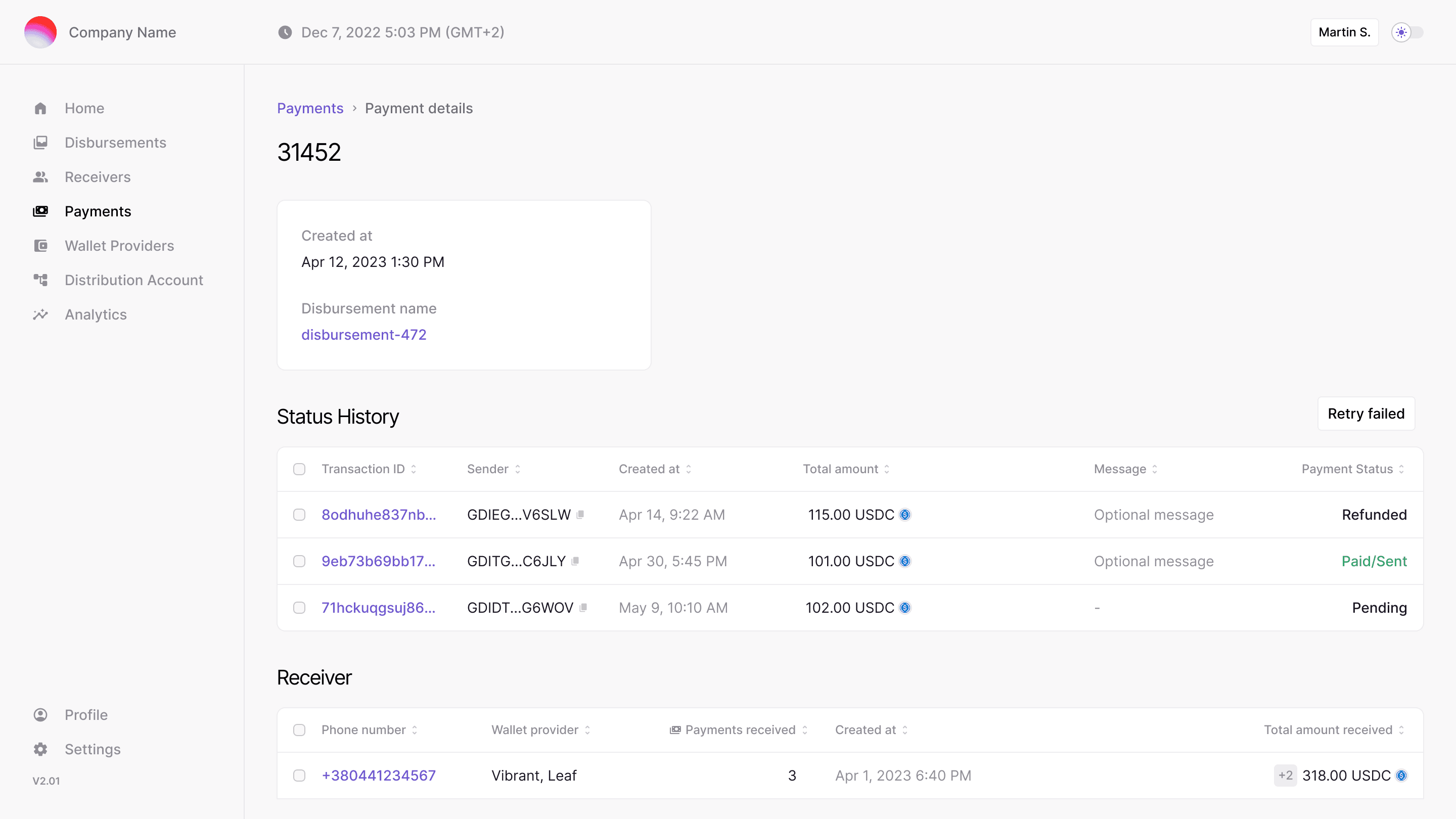Open Profile from the sidebar
Viewport: 1456px width, 819px height.
coord(86,715)
